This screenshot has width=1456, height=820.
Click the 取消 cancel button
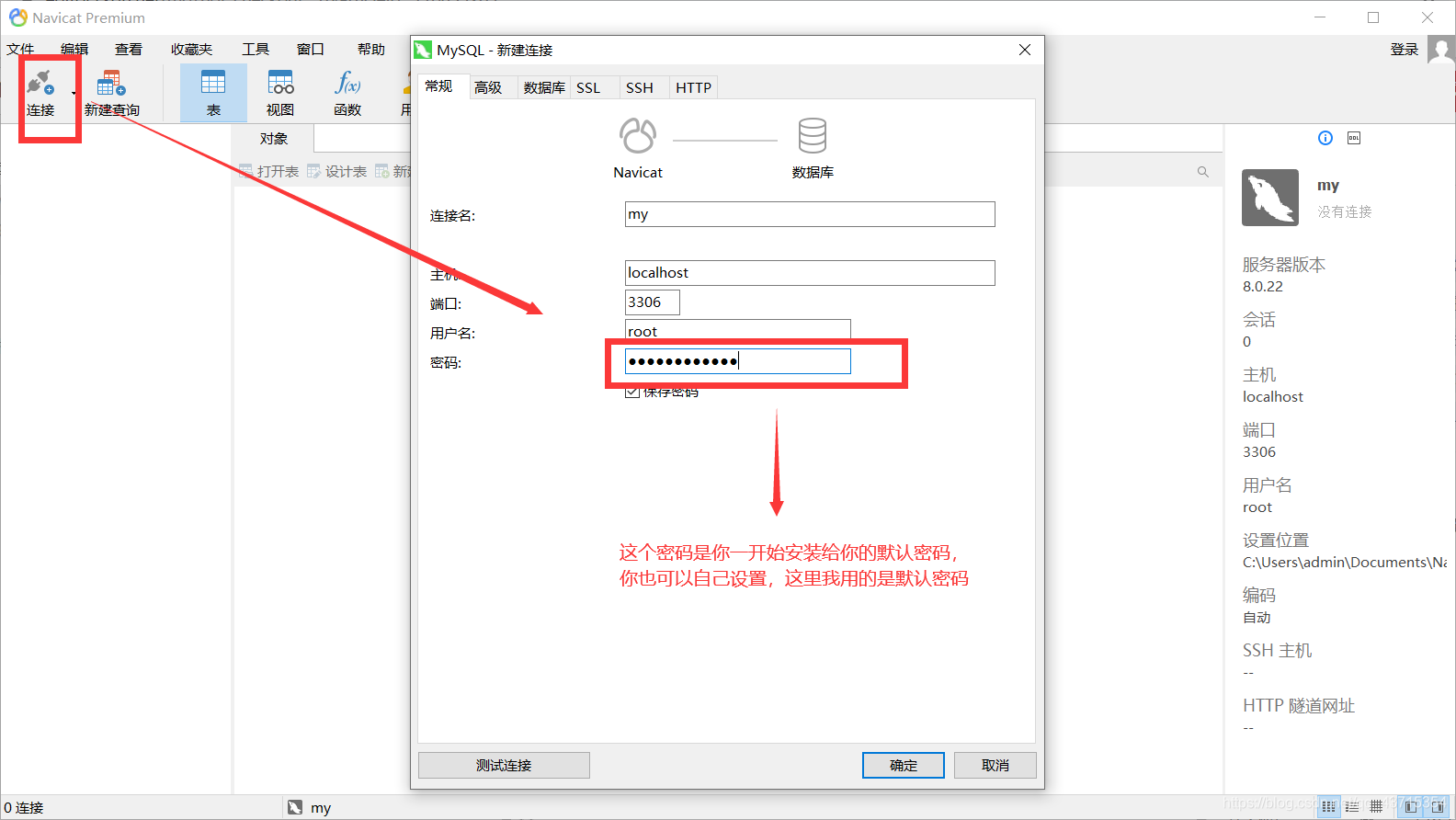995,765
